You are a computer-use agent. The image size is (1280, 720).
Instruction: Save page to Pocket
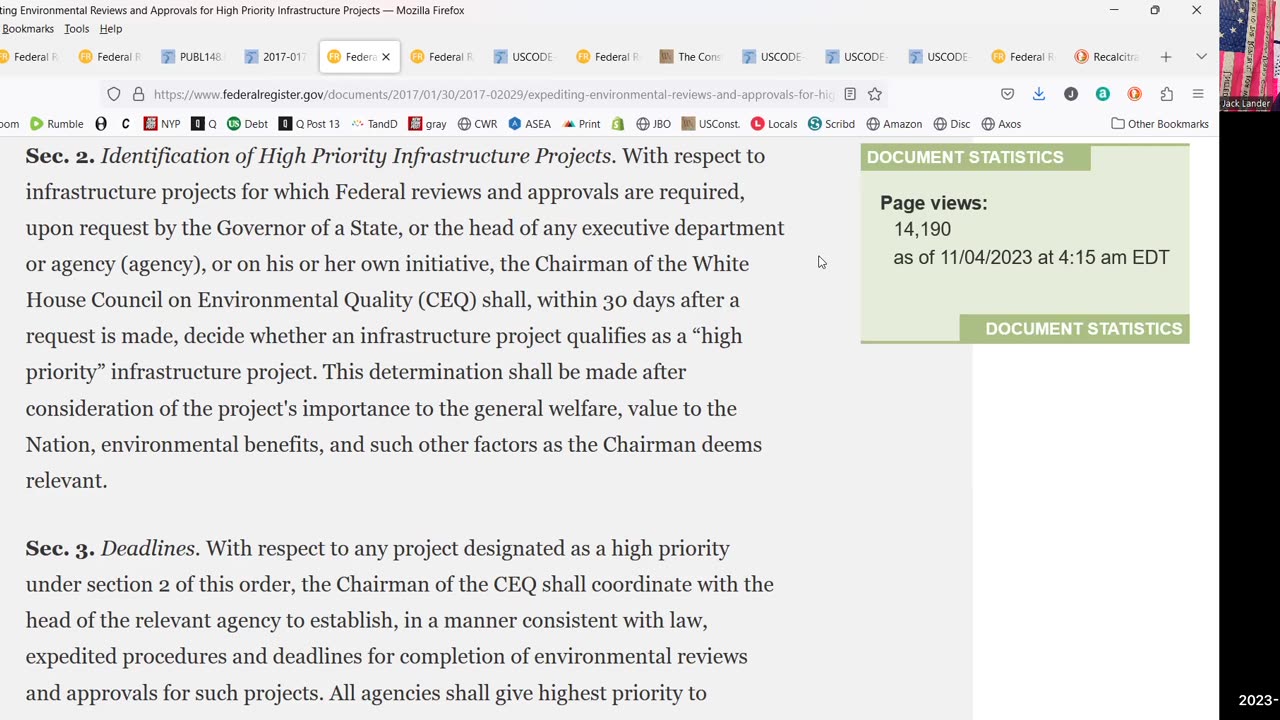point(1008,94)
